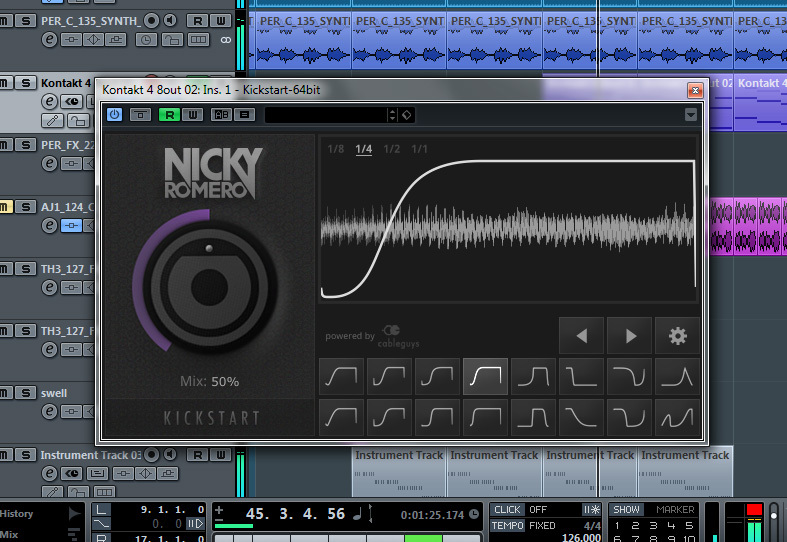Click the History label in transport
Viewport: 787px width, 542px height.
(17, 513)
